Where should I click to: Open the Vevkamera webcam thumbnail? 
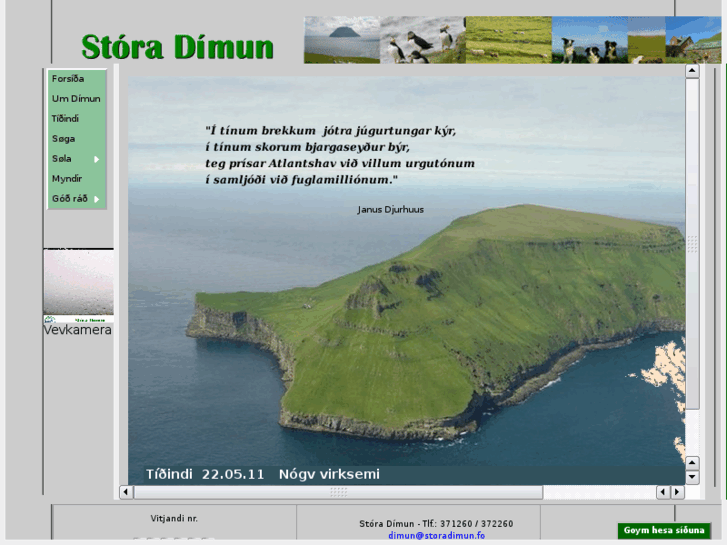click(78, 285)
